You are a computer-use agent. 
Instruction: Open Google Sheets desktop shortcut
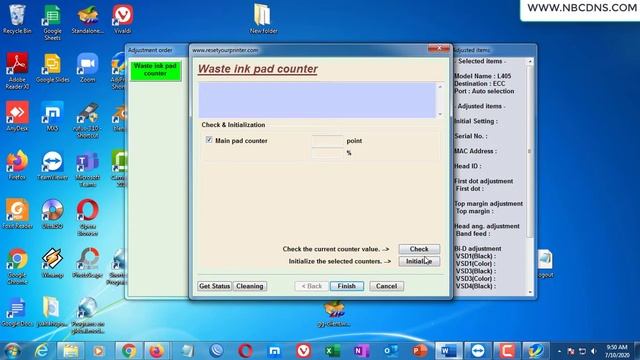click(x=52, y=22)
